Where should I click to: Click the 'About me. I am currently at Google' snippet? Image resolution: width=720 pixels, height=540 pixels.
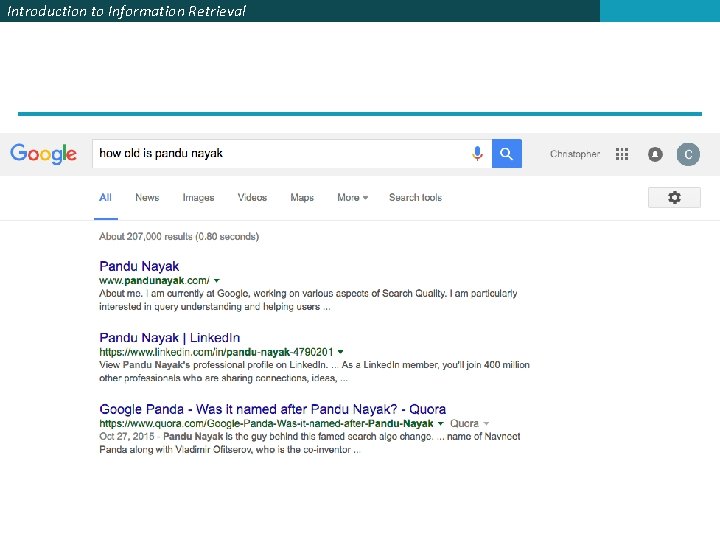point(308,300)
